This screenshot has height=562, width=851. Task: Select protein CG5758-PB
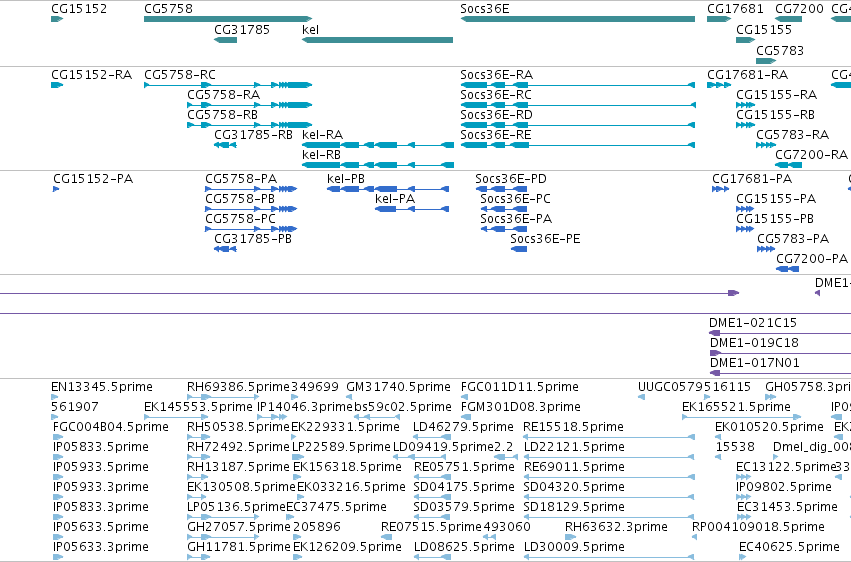[x=251, y=209]
